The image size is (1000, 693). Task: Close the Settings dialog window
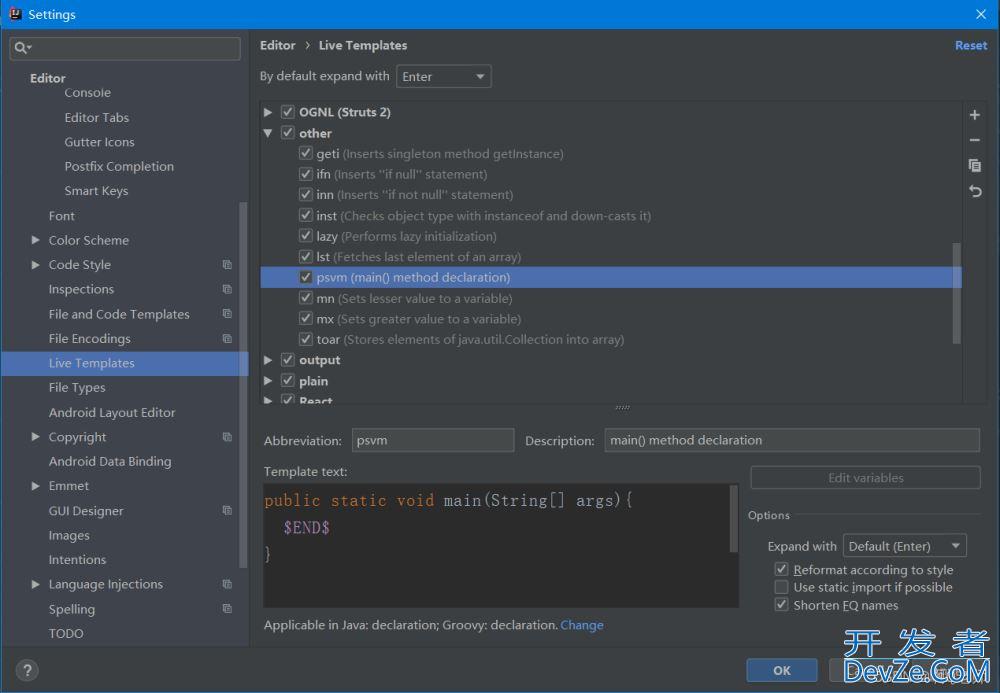coord(981,14)
